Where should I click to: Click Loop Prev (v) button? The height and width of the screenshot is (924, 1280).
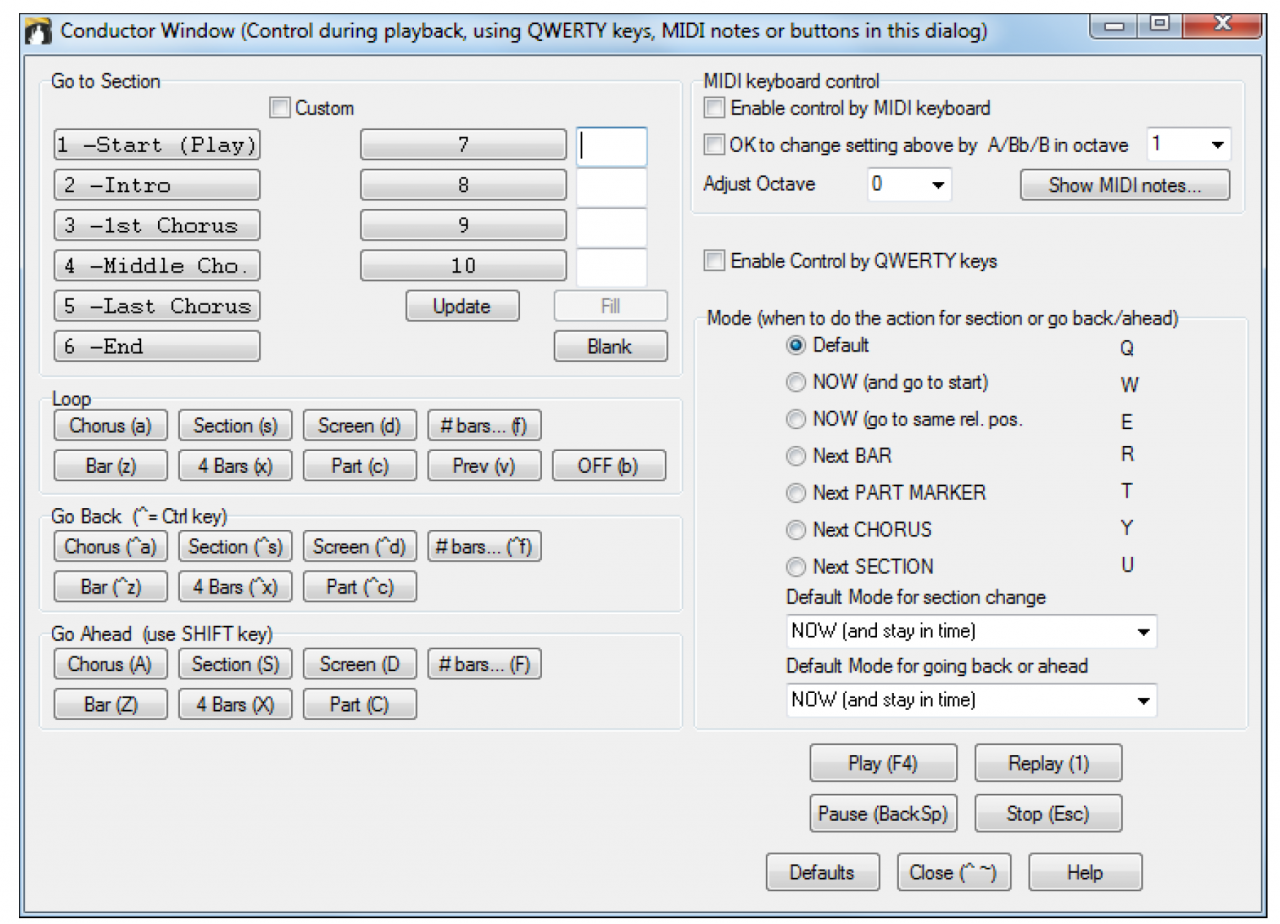click(x=484, y=465)
